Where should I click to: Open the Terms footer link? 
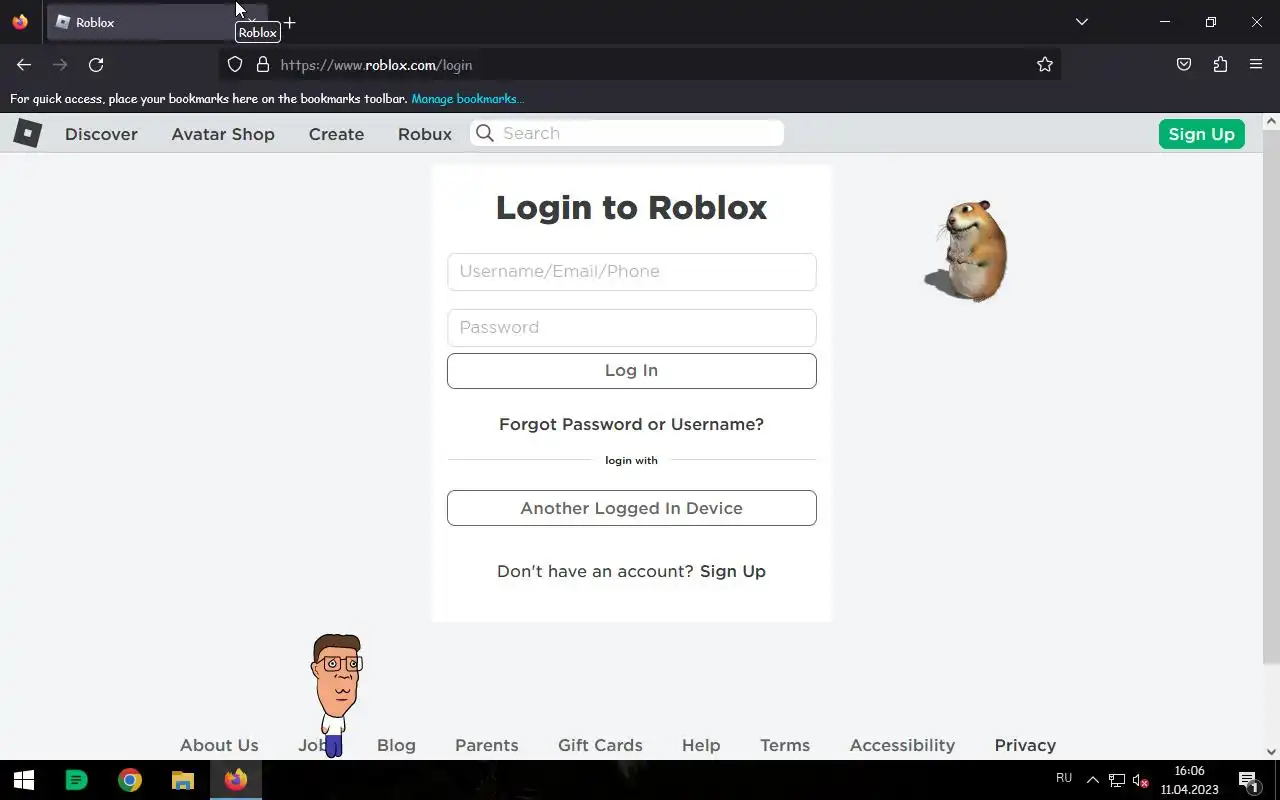pos(785,745)
